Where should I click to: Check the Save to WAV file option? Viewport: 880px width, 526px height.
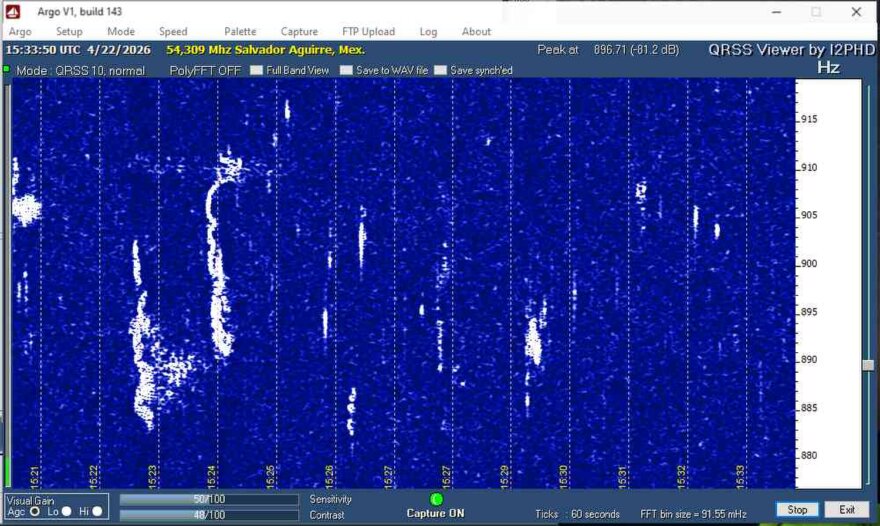click(x=346, y=71)
